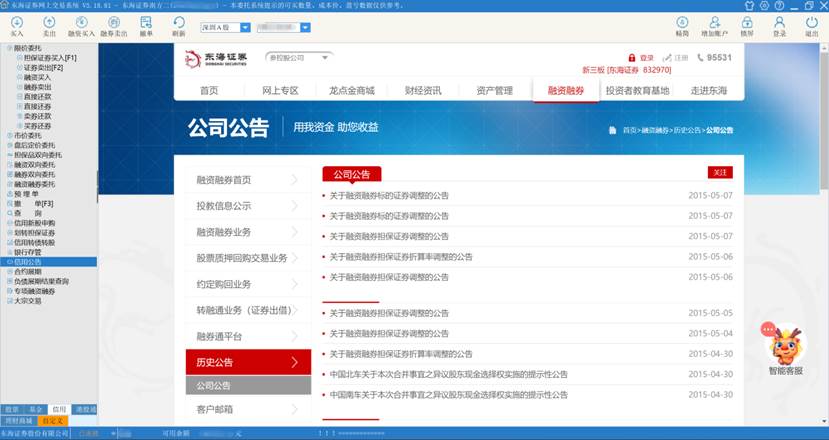Click the red 关注 button
This screenshot has height=440, width=829.
point(720,172)
